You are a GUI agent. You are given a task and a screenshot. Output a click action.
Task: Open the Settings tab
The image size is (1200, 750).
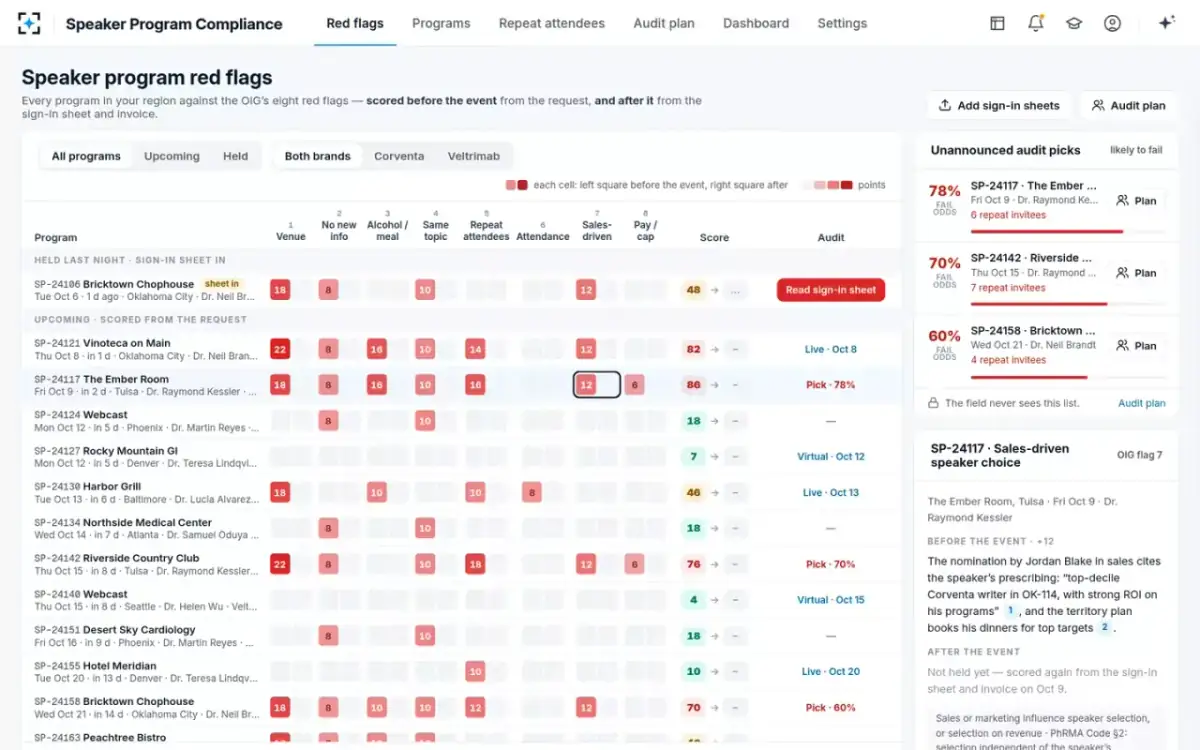[842, 23]
